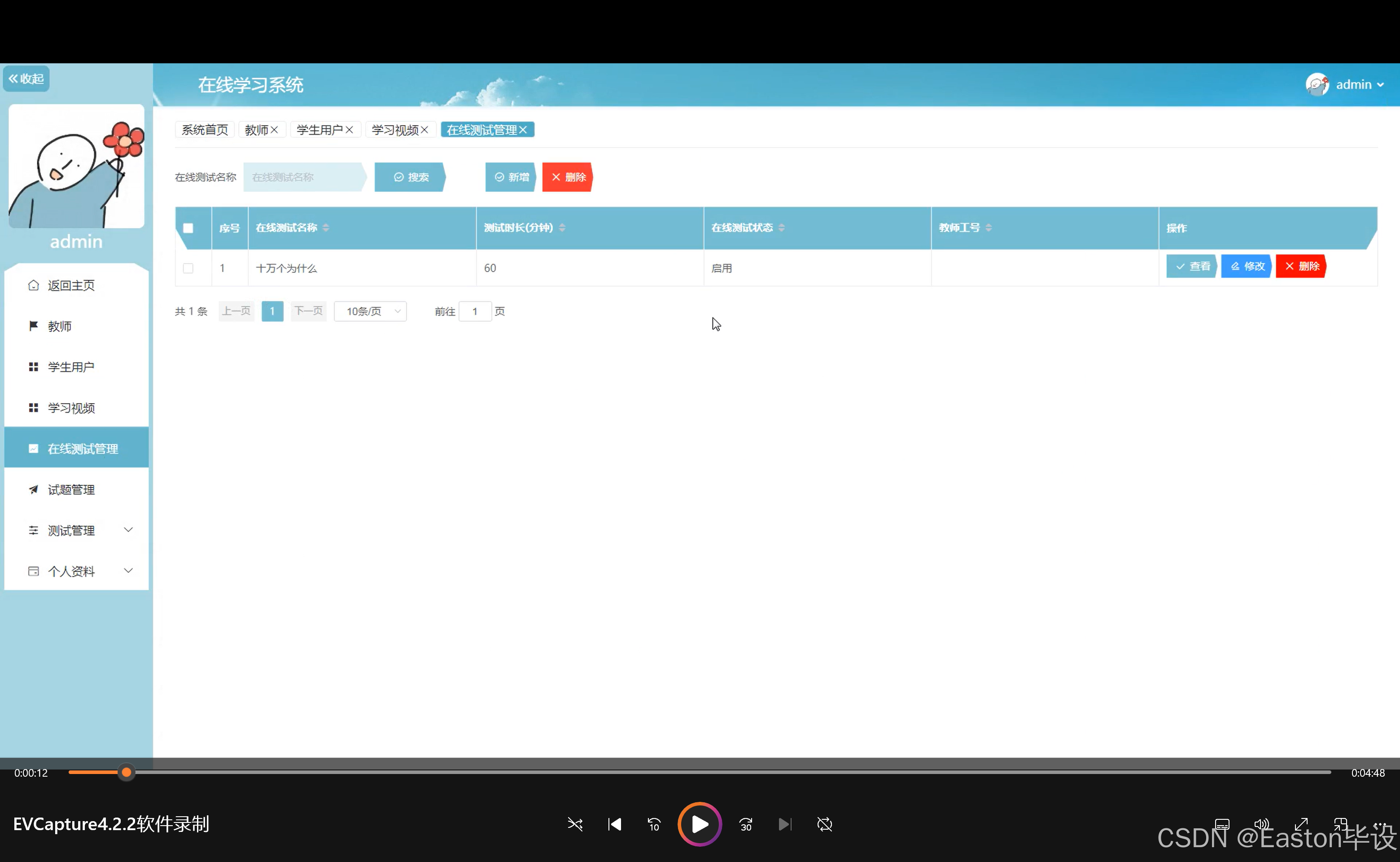Collapse sidebar with the 收起 button
This screenshot has height=862, width=1400.
[26, 79]
